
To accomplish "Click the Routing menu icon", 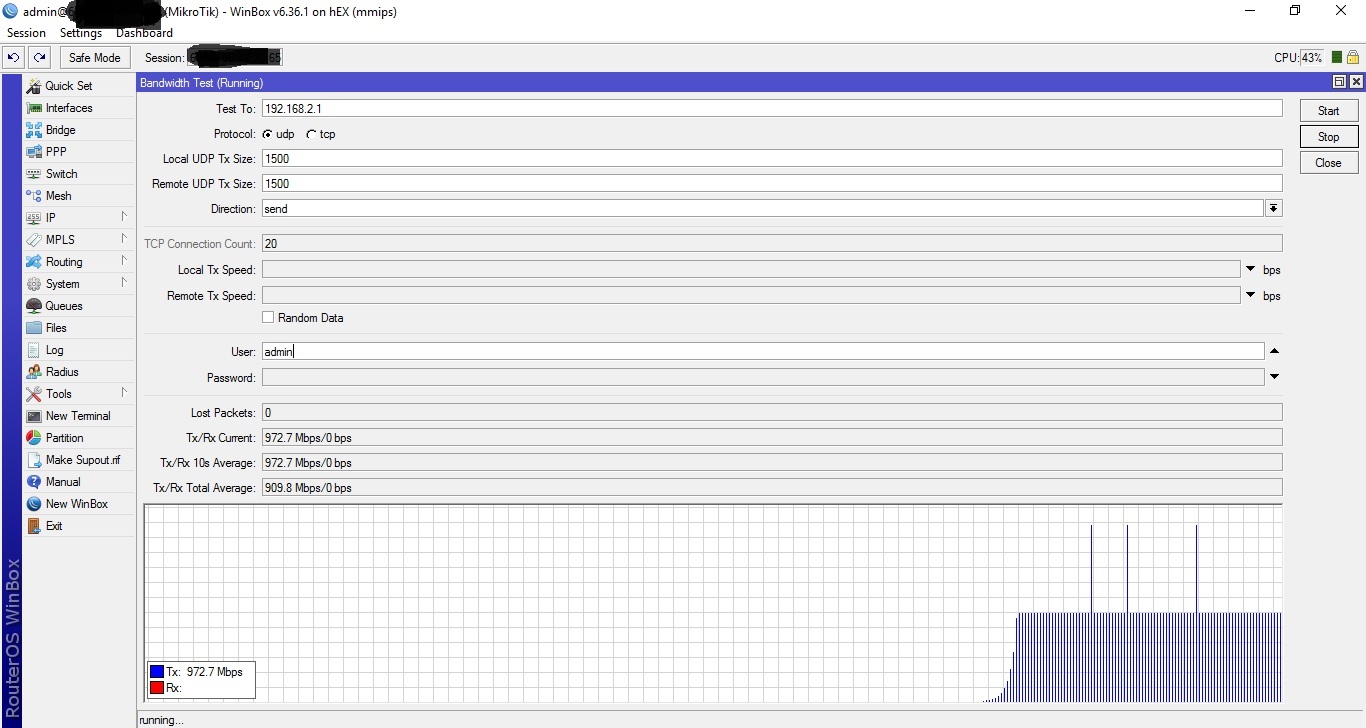I will (x=34, y=262).
